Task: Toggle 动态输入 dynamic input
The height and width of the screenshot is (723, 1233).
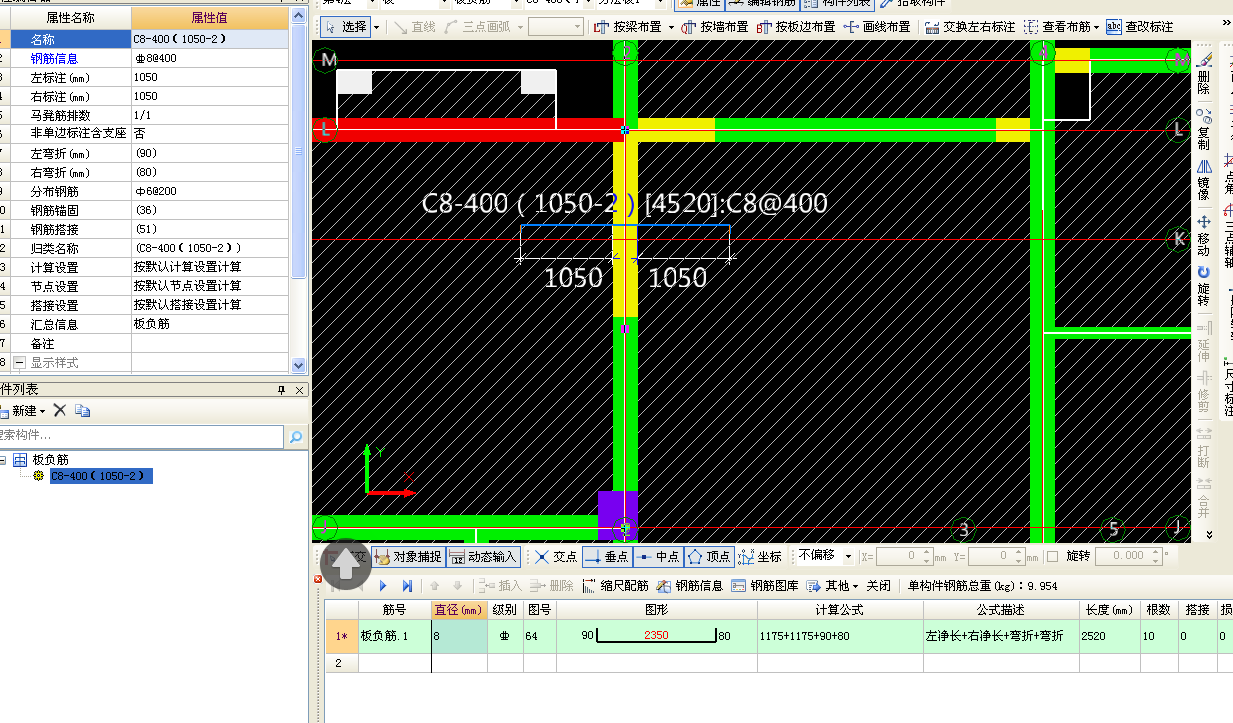Action: 483,557
